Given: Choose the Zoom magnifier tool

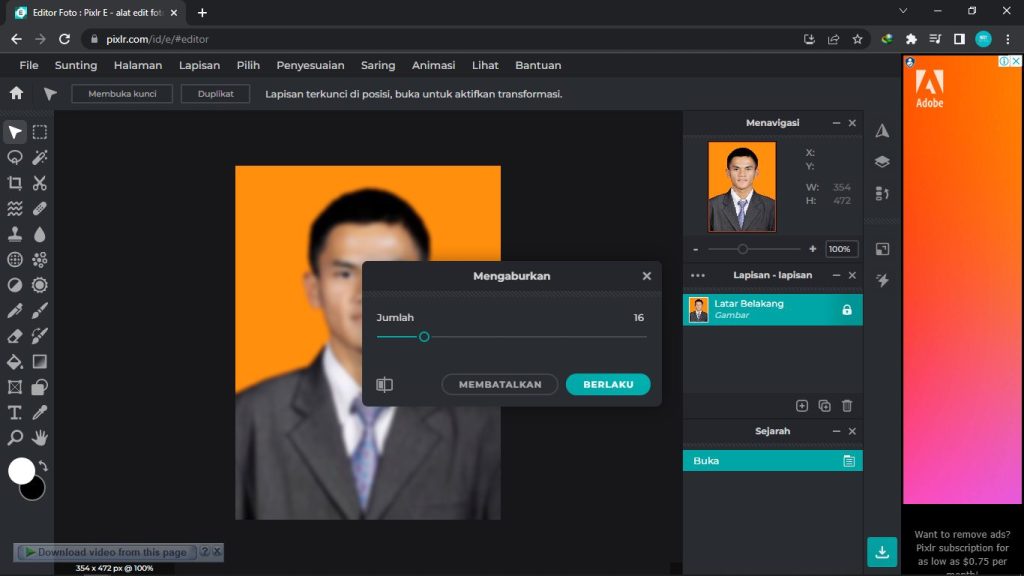Looking at the screenshot, I should point(14,437).
